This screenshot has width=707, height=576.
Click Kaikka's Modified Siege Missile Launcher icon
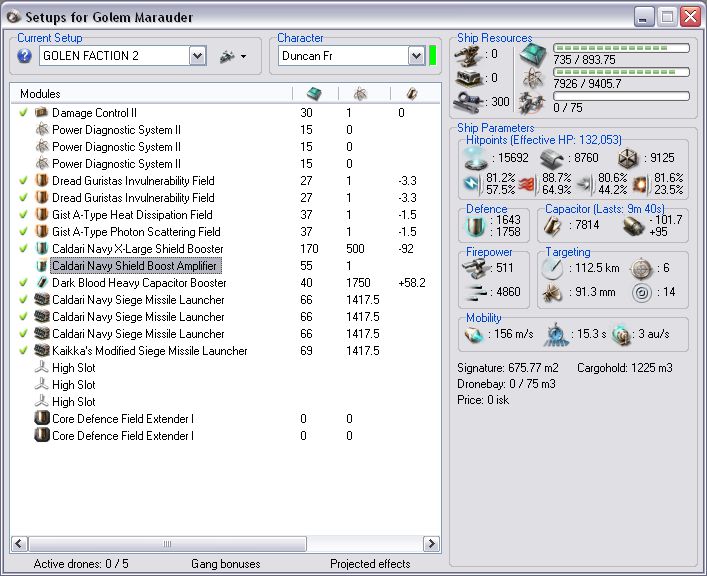click(x=41, y=351)
